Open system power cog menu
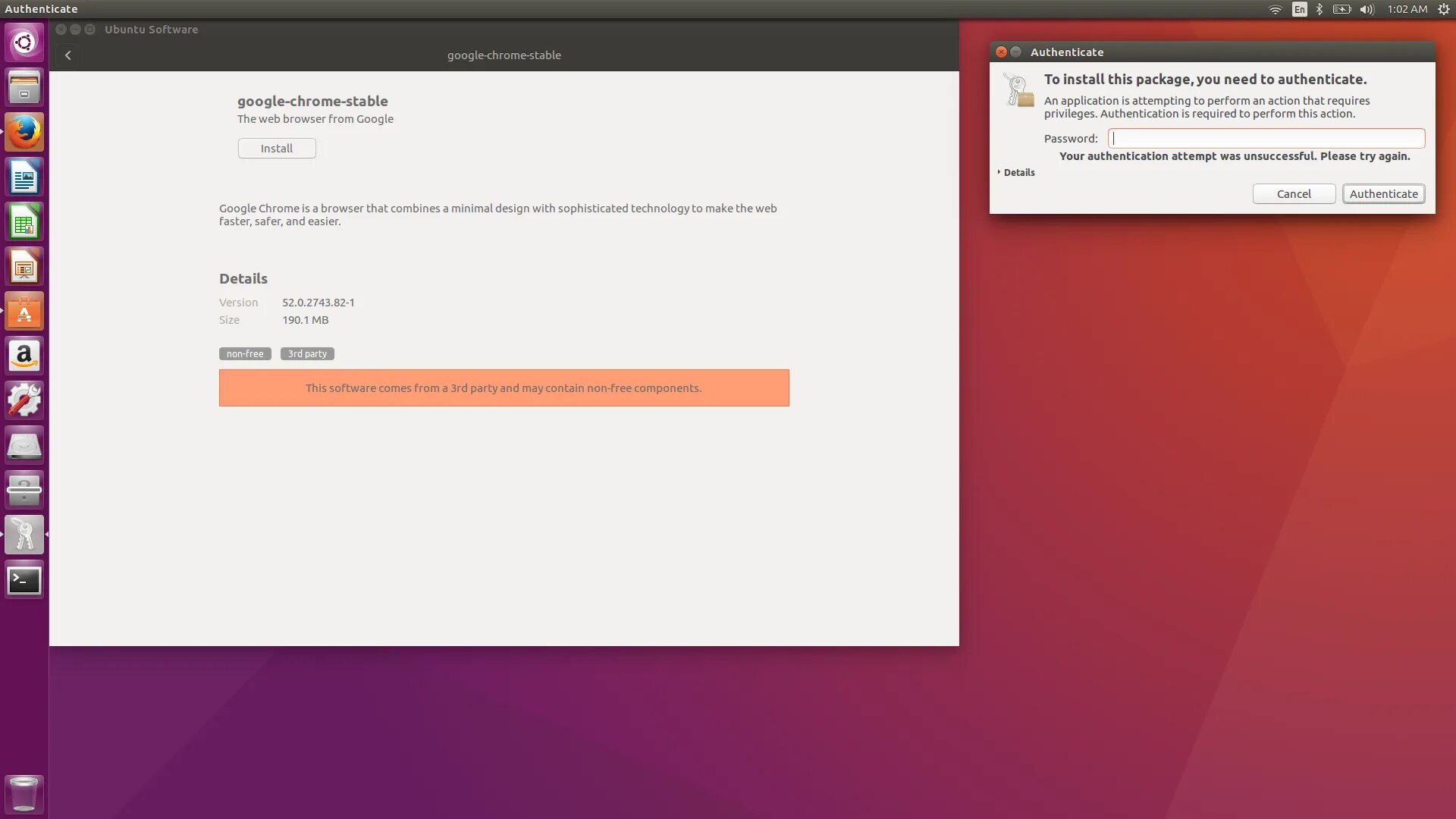 tap(1444, 9)
